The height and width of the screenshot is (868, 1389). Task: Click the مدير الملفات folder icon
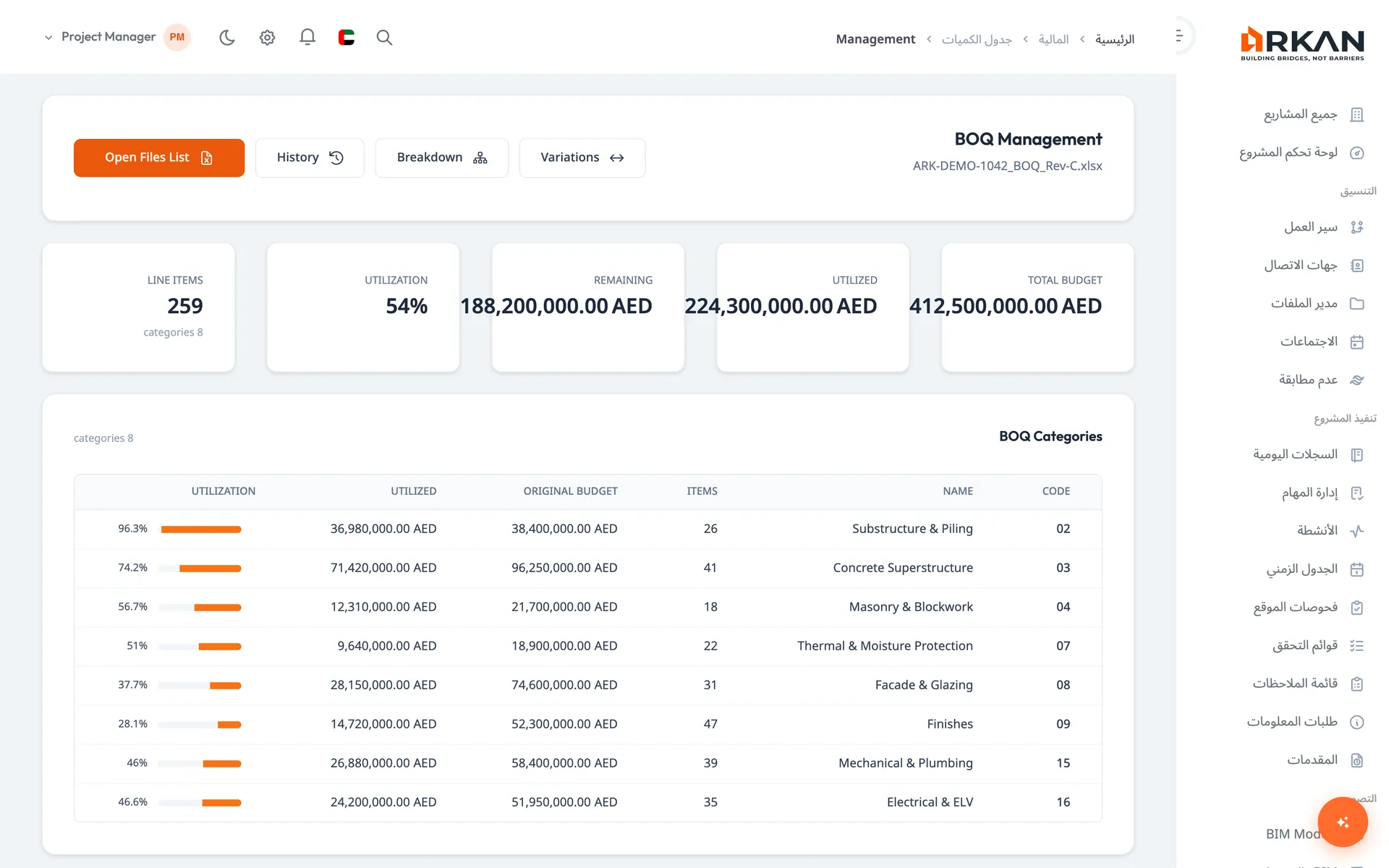[x=1357, y=304]
